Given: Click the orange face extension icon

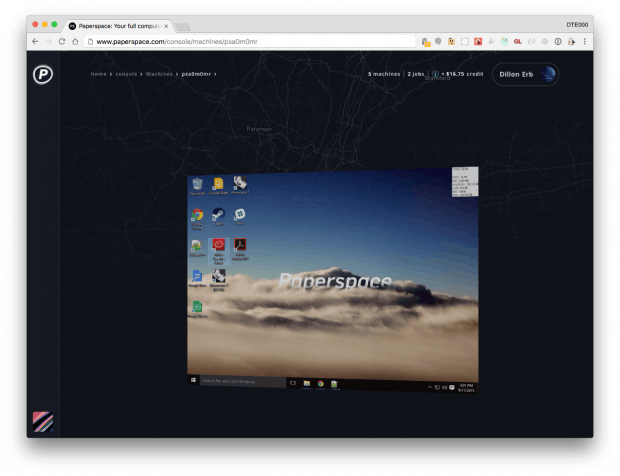Looking at the screenshot, I should 451,42.
